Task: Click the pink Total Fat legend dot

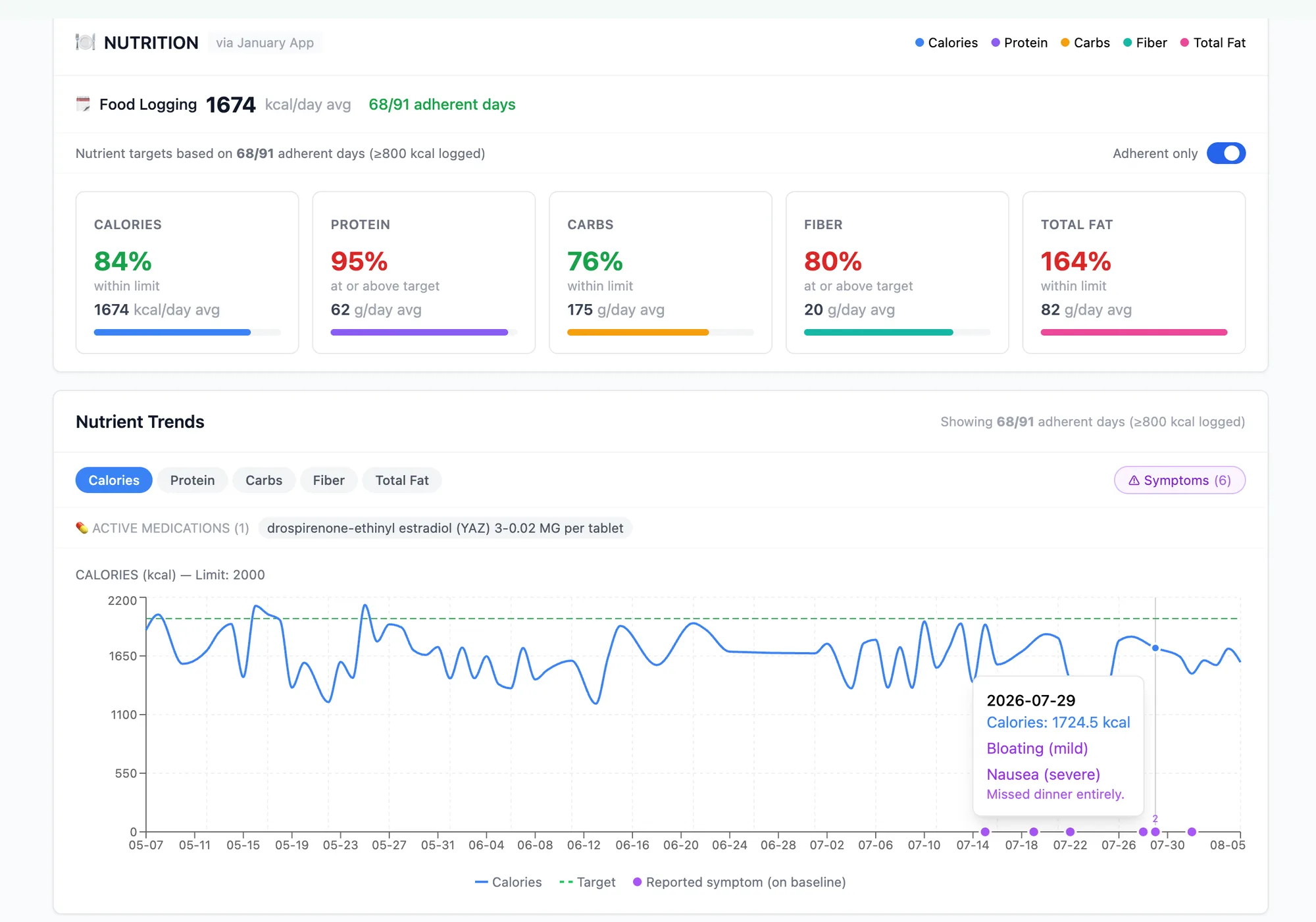Action: 1184,43
